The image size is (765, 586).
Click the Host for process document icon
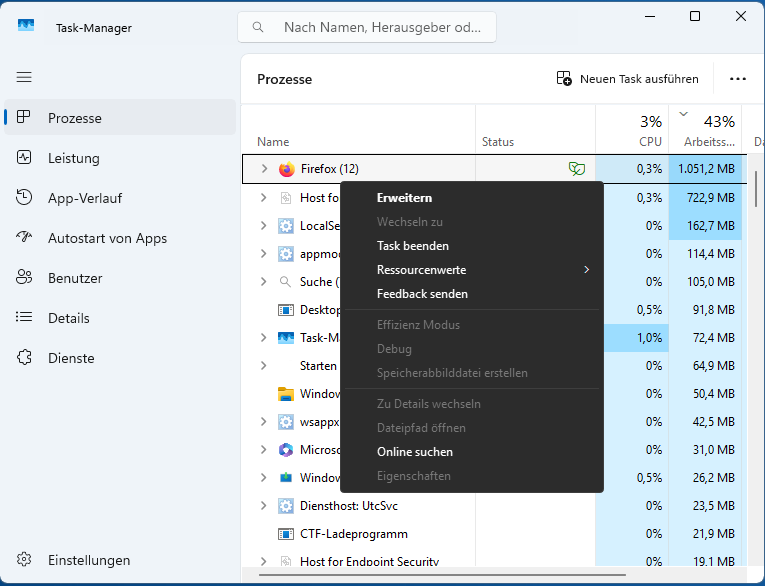285,198
